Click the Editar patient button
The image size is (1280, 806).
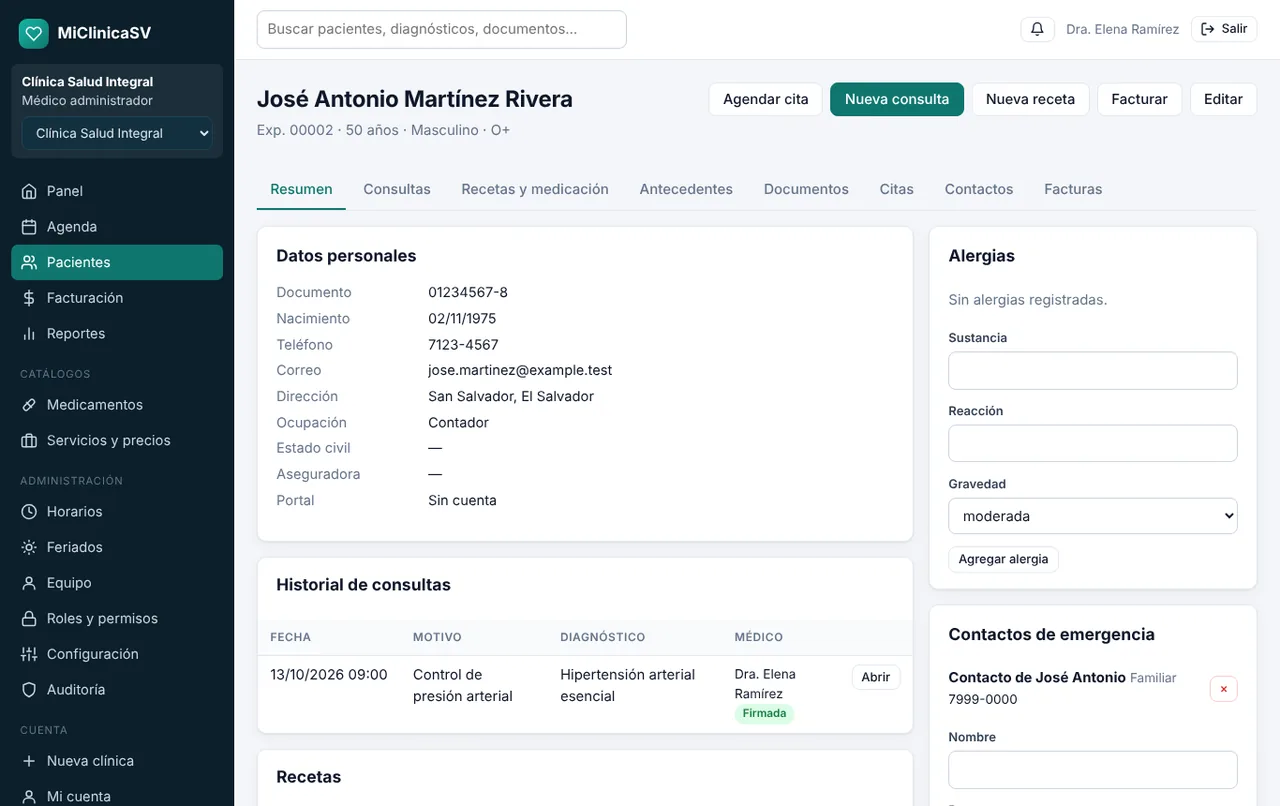(x=1223, y=99)
